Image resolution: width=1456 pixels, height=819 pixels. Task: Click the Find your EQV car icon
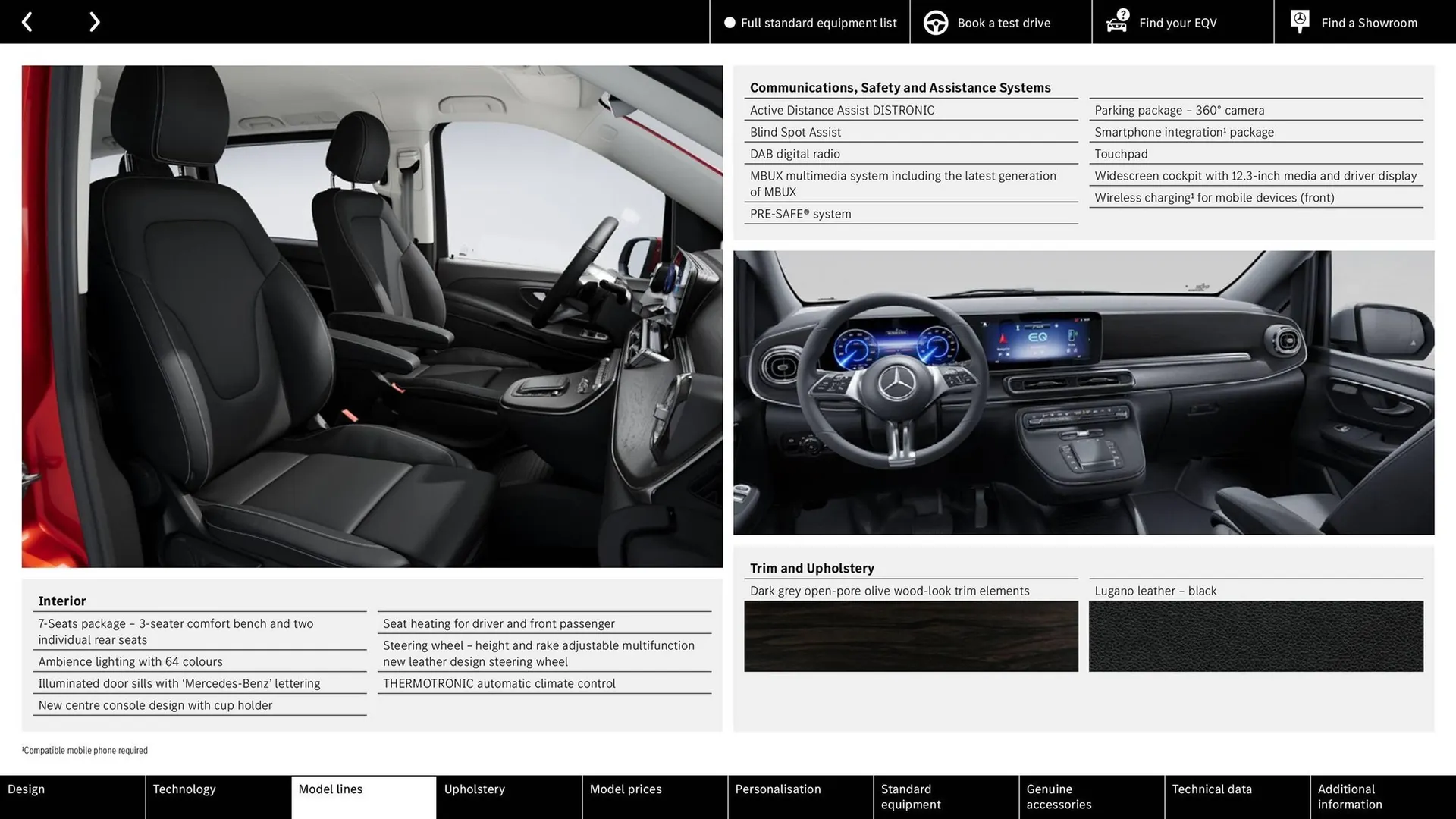pyautogui.click(x=1116, y=24)
